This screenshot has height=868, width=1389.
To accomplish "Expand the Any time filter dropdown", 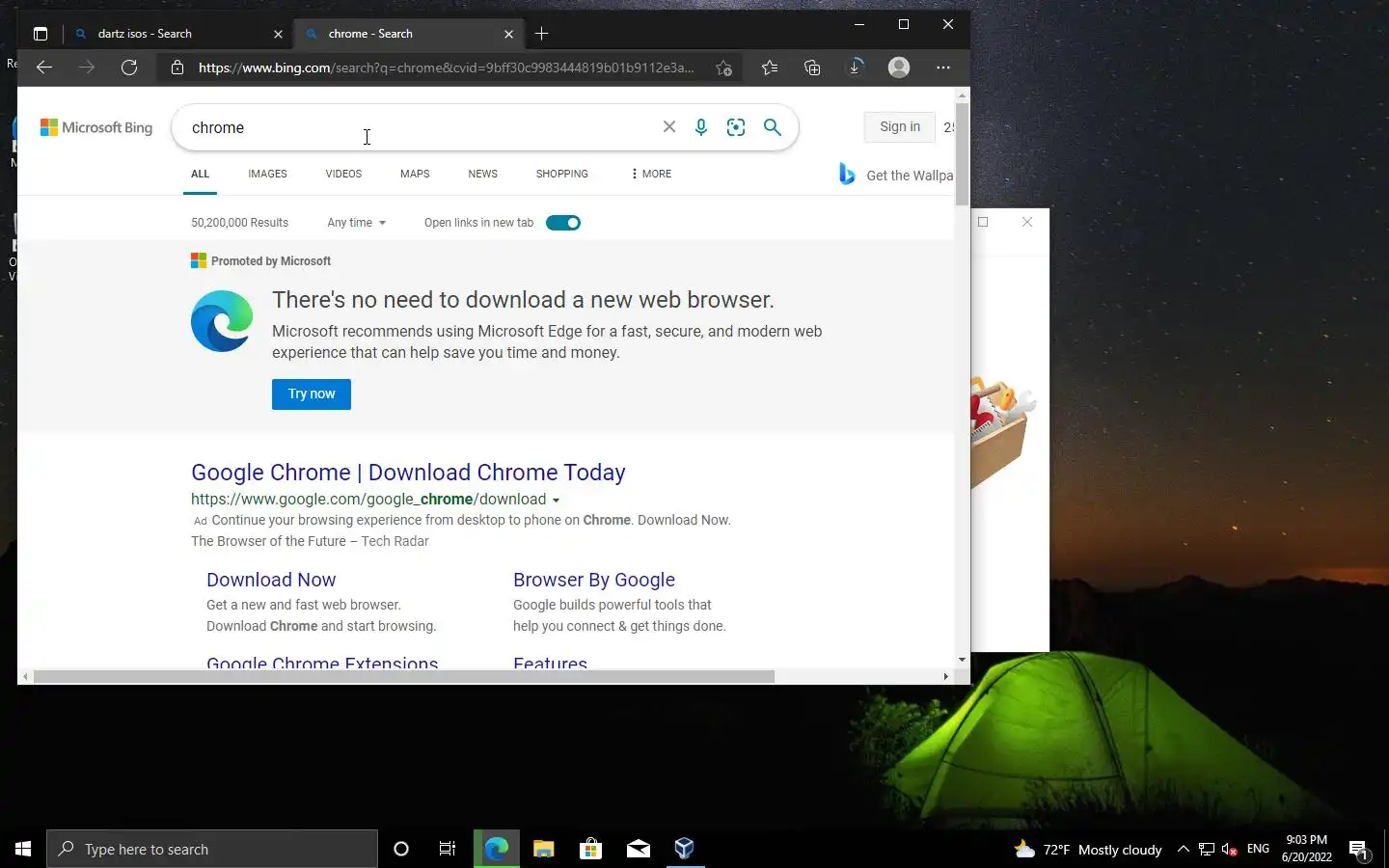I will pos(356,223).
